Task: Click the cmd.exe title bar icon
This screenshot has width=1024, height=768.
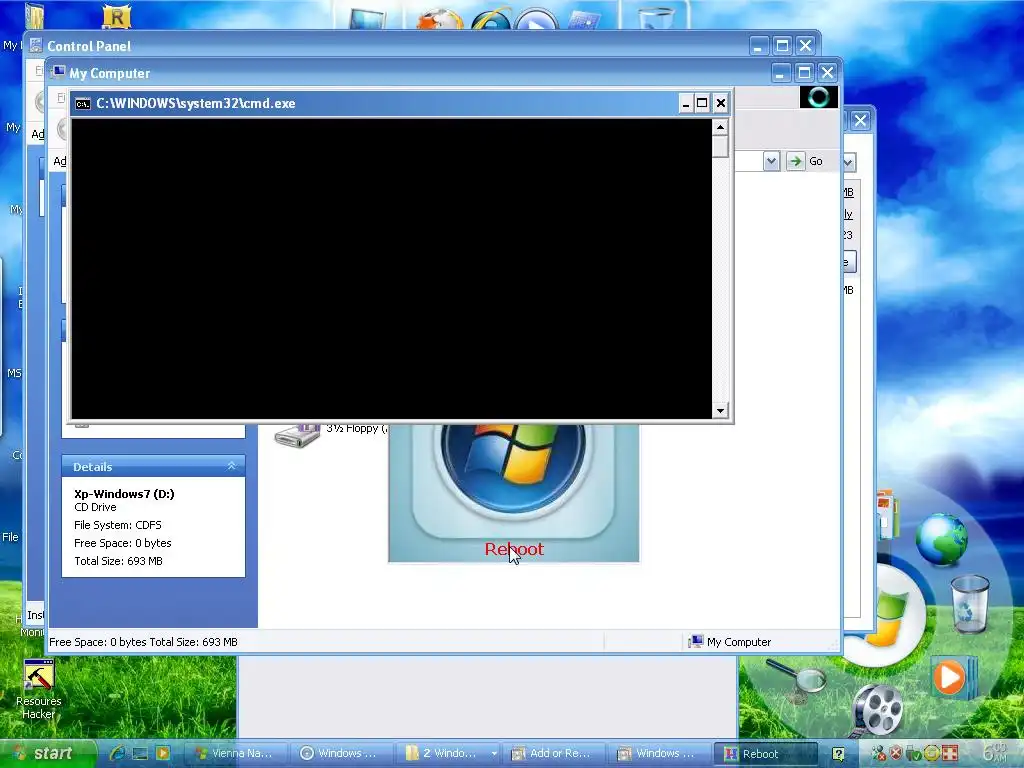Action: point(83,104)
